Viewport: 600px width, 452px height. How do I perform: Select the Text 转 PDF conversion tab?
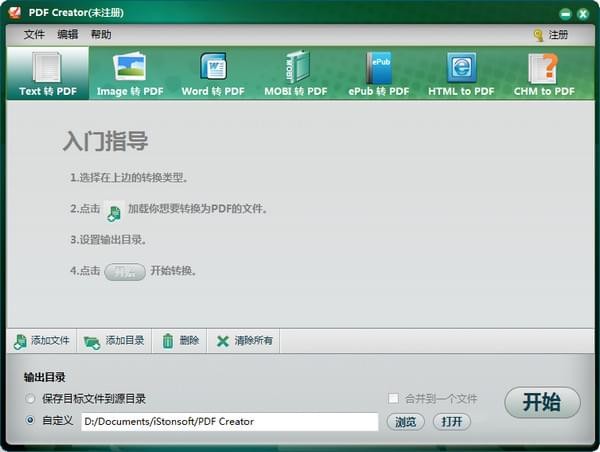point(48,73)
